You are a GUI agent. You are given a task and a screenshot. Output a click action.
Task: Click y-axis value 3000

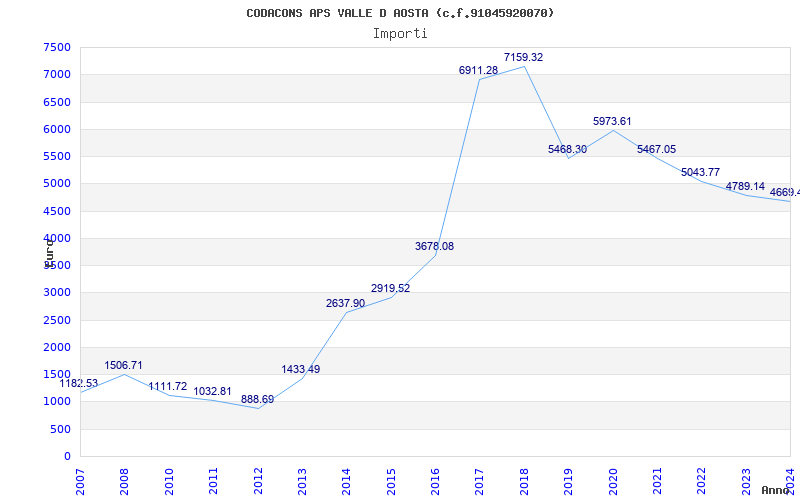tap(57, 293)
